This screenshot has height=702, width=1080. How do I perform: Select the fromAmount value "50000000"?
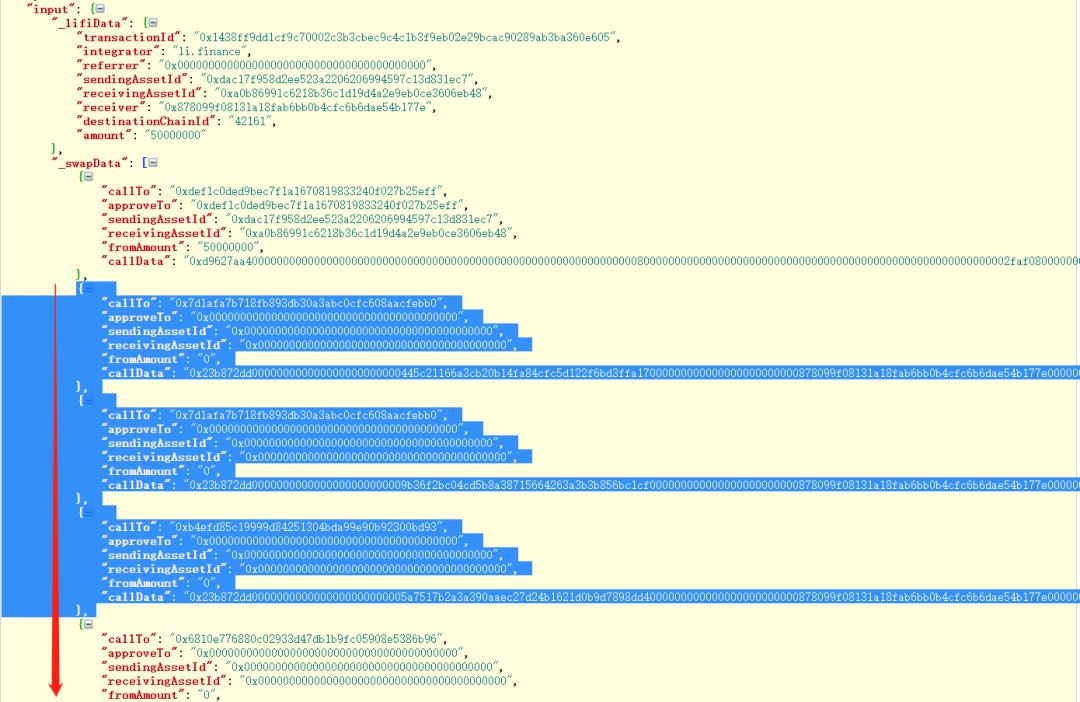[x=229, y=247]
